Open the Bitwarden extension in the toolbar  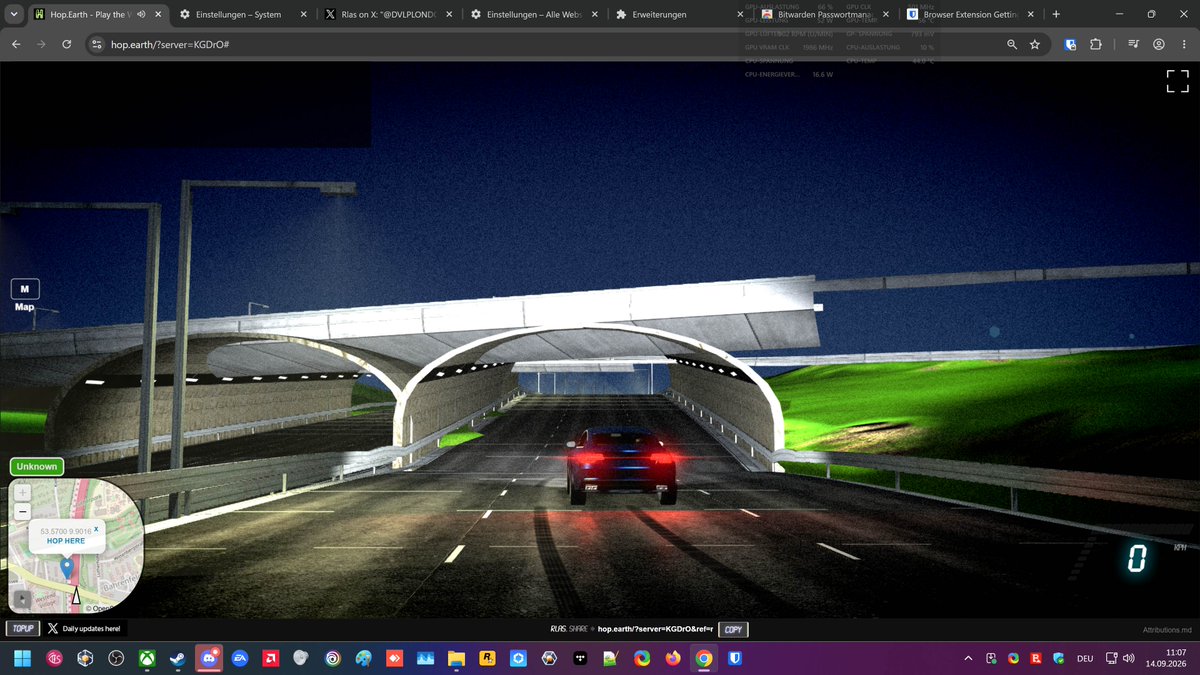point(1071,45)
